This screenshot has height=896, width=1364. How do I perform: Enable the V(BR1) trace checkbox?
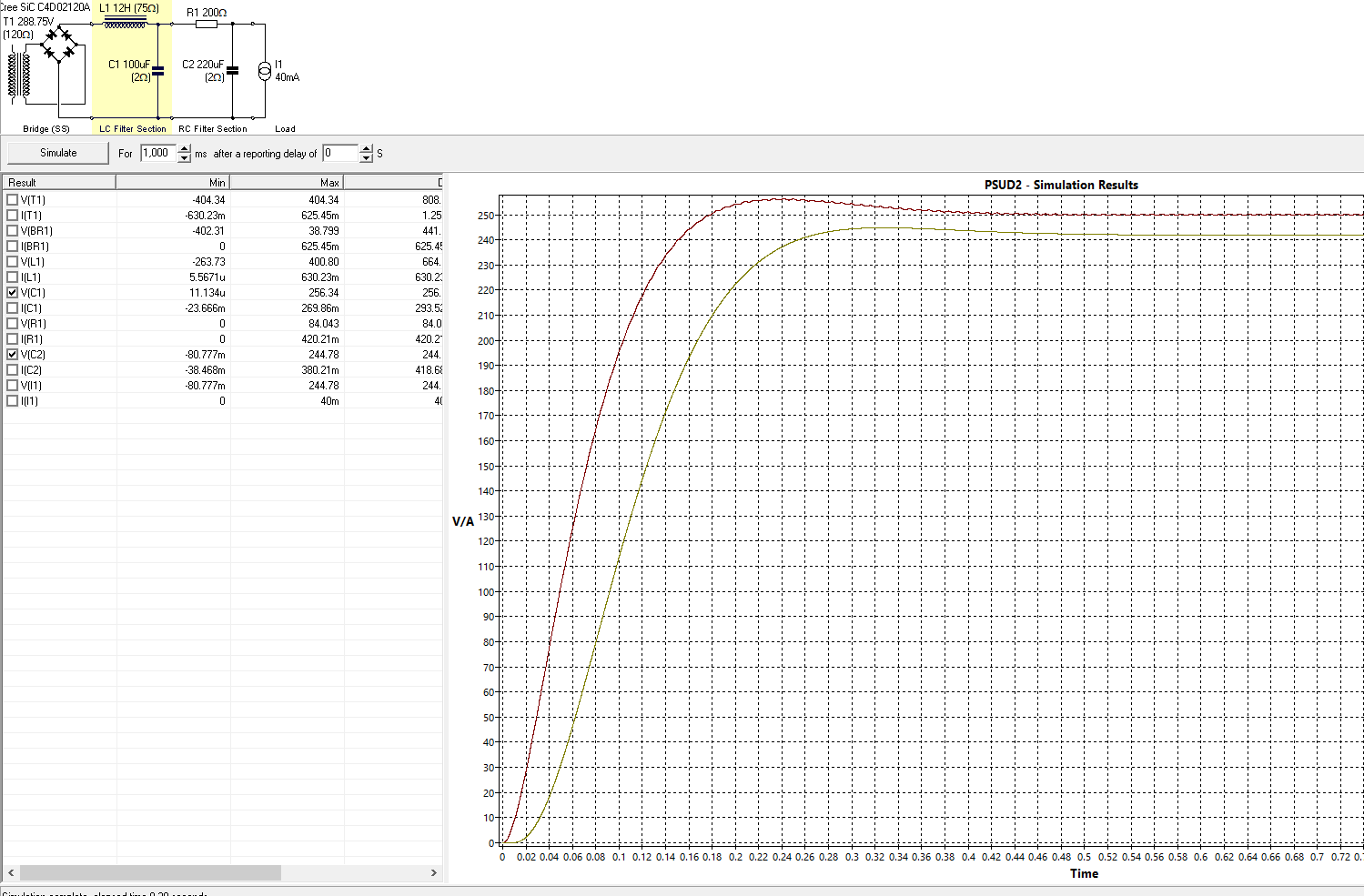12,231
